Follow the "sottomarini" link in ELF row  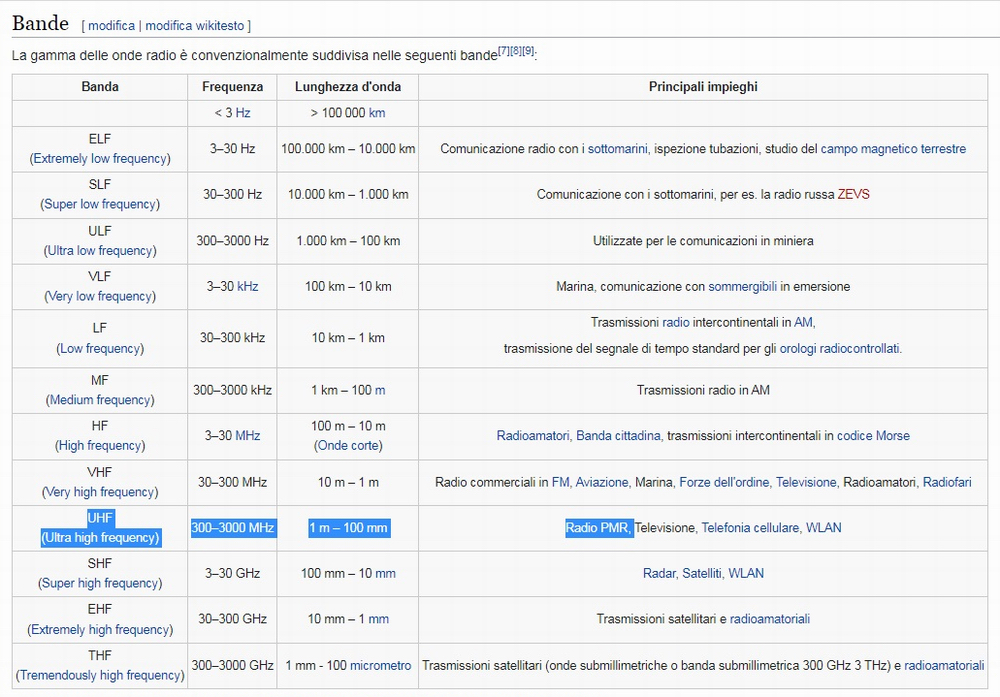tap(617, 149)
